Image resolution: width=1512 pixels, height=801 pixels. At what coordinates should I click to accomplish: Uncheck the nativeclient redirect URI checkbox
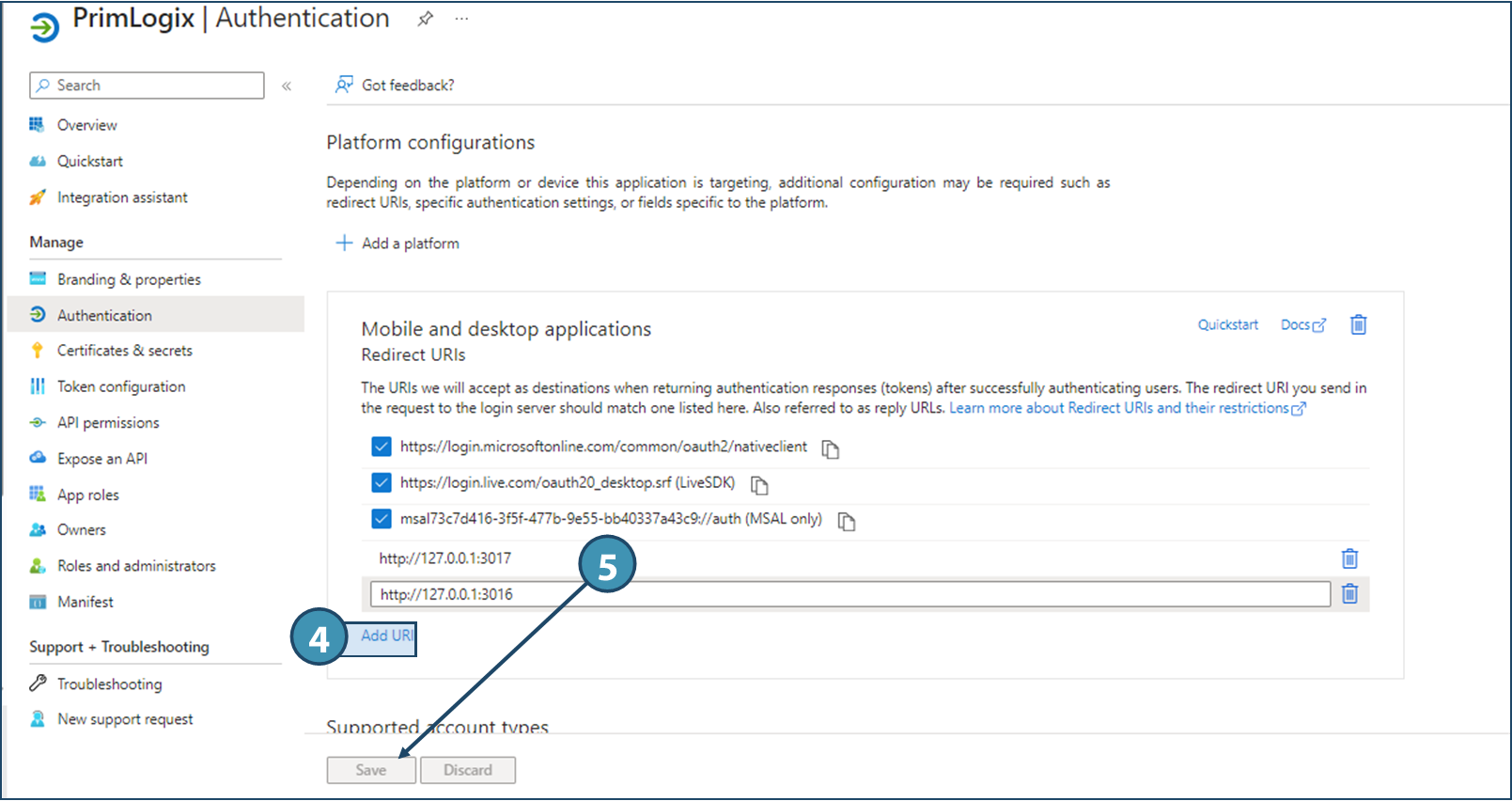382,447
